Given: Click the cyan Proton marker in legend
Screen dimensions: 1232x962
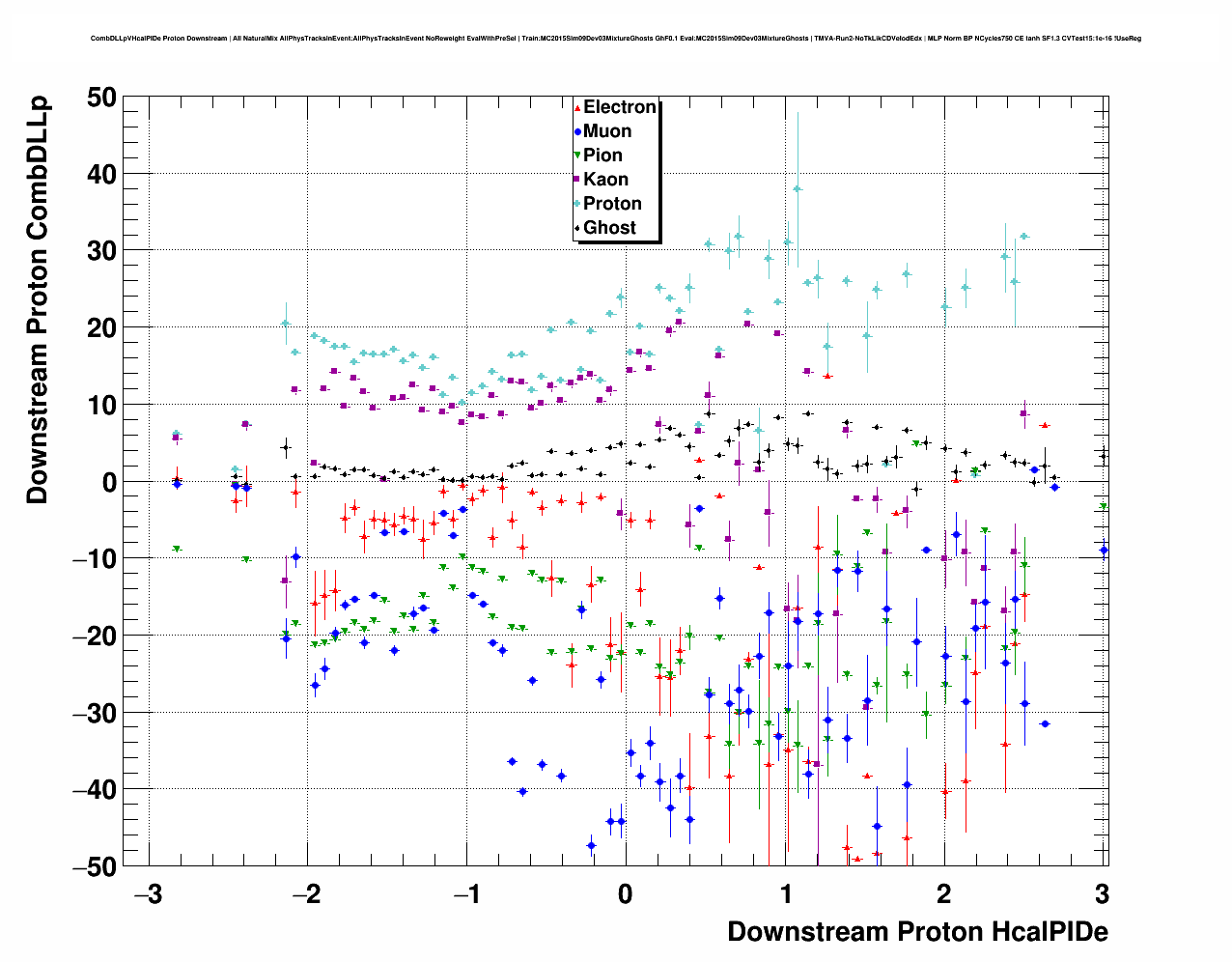Looking at the screenshot, I should (x=577, y=204).
